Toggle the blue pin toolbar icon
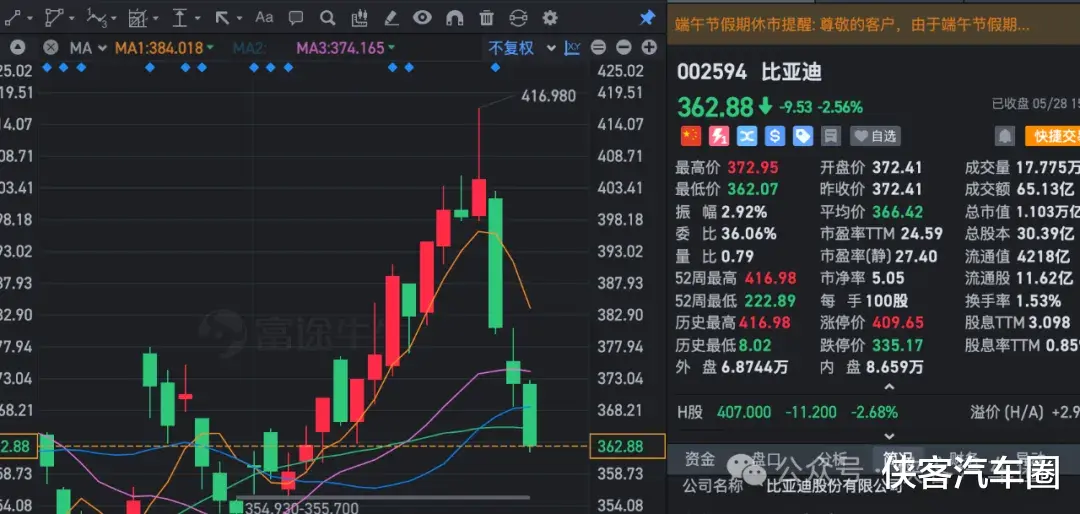Image resolution: width=1080 pixels, height=514 pixels. [647, 18]
